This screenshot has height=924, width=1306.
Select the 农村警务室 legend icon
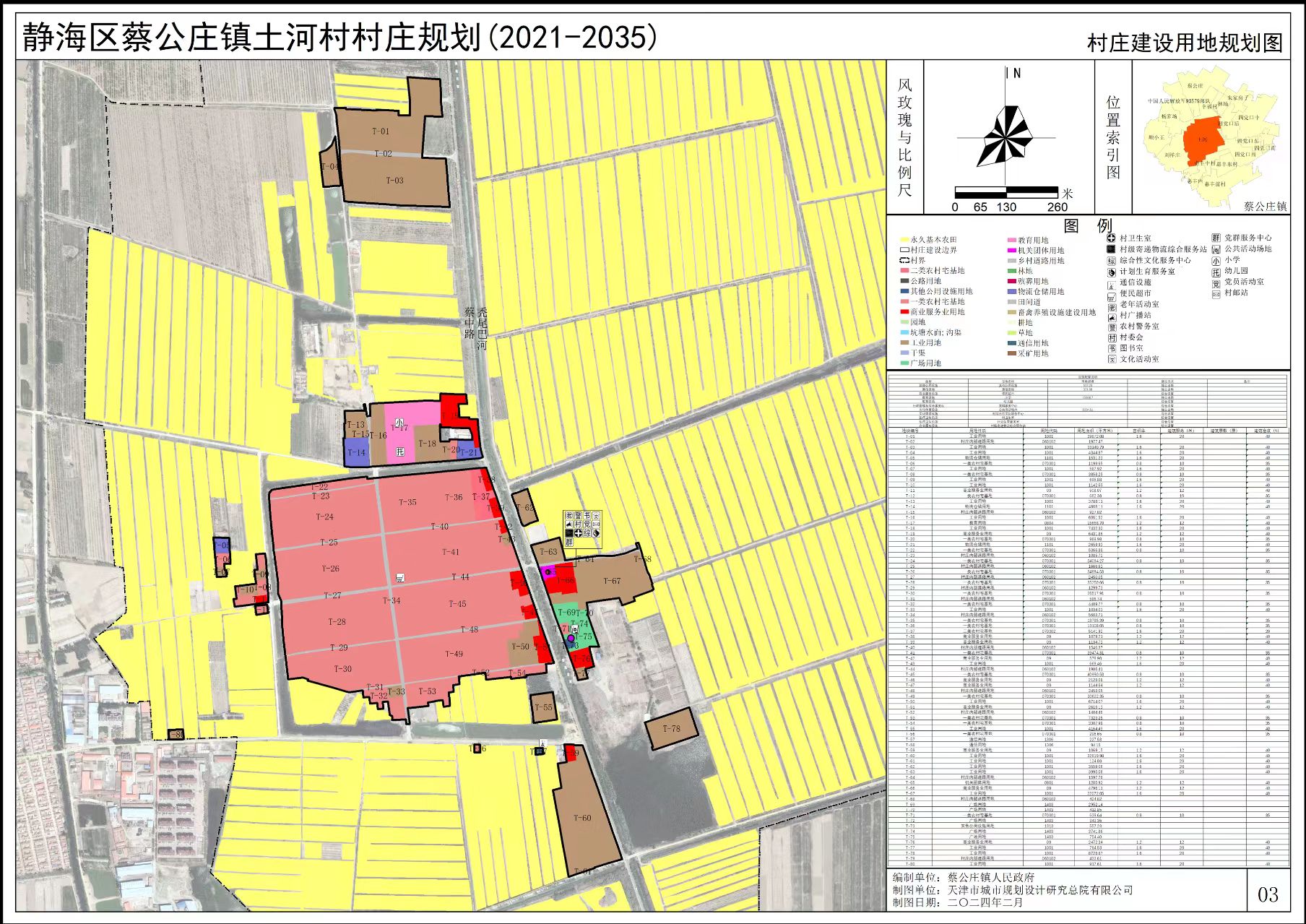1112,327
